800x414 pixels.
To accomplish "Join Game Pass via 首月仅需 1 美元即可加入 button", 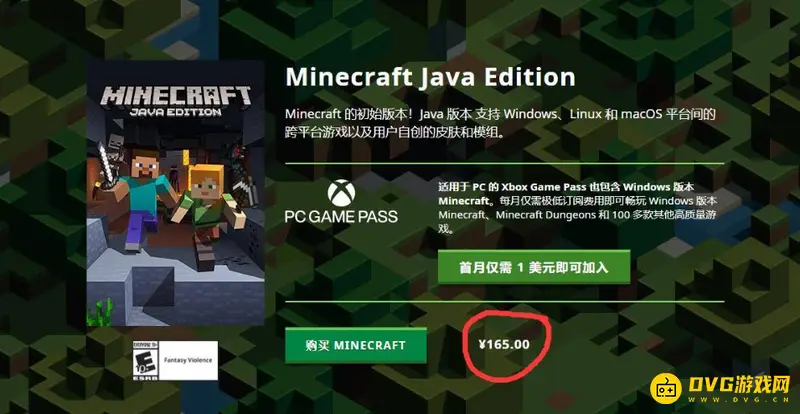I will [534, 267].
